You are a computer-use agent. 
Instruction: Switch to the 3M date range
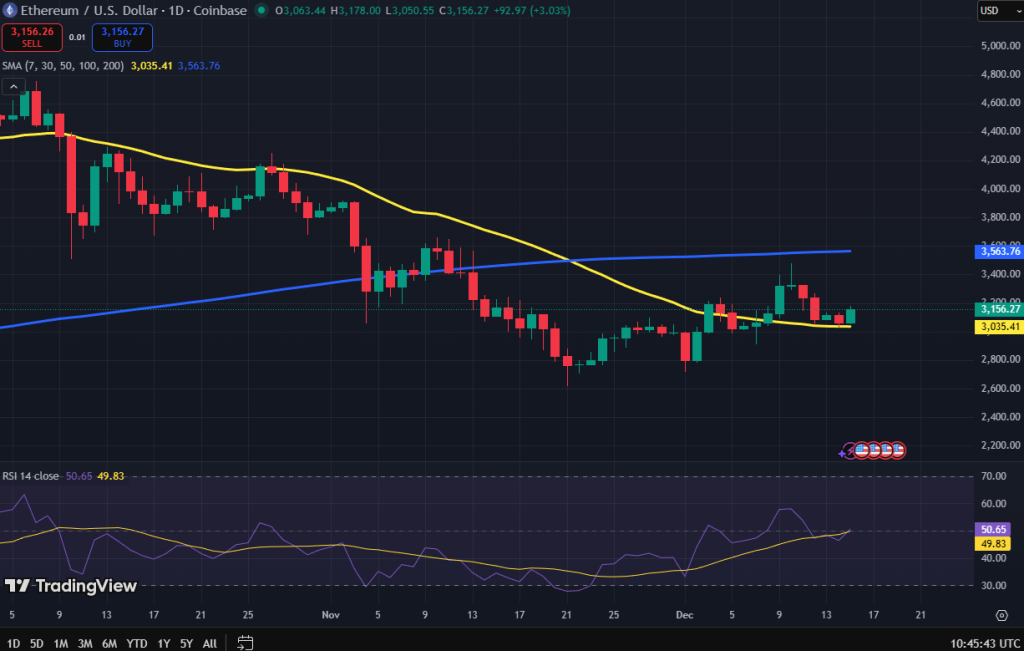(85, 643)
